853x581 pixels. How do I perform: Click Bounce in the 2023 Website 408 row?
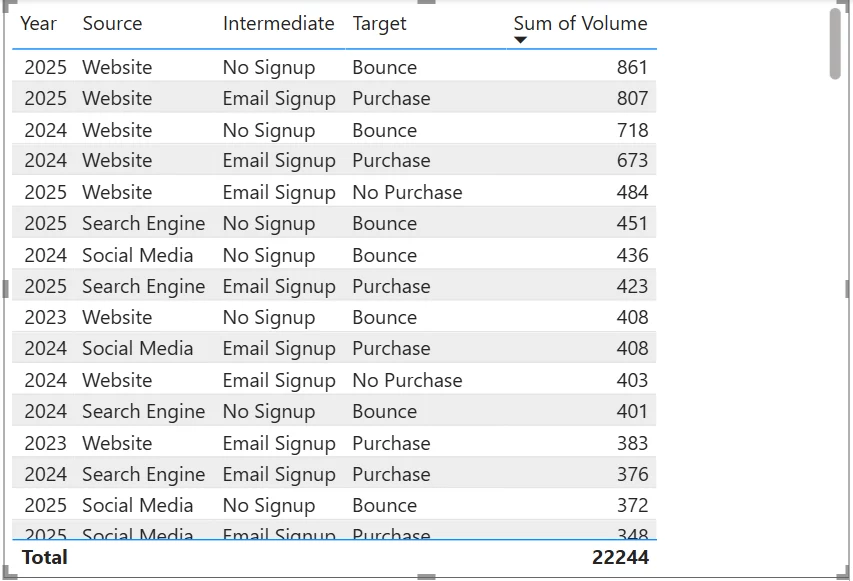385,318
